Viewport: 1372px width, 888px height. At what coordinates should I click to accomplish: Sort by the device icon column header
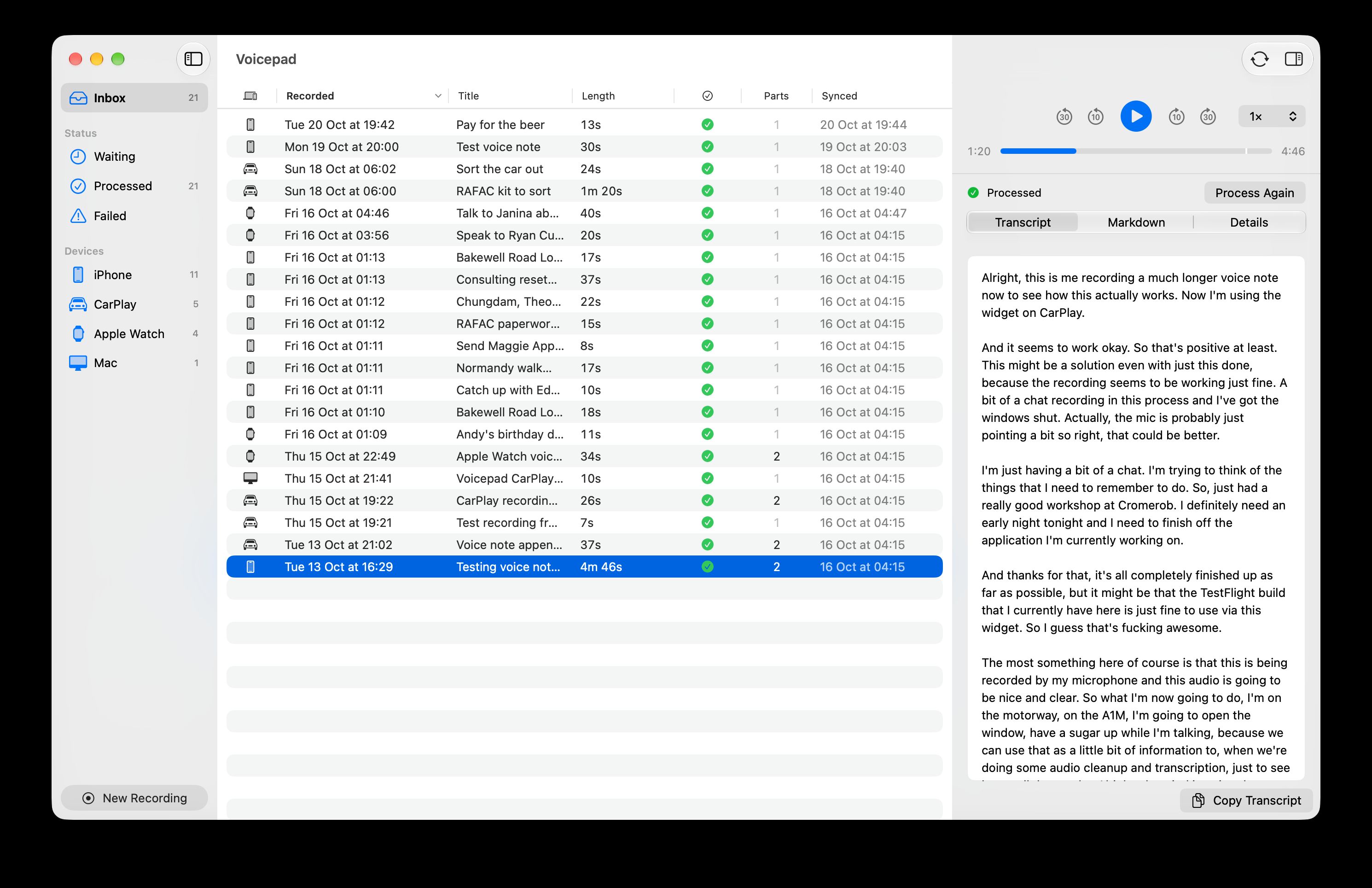pos(250,96)
